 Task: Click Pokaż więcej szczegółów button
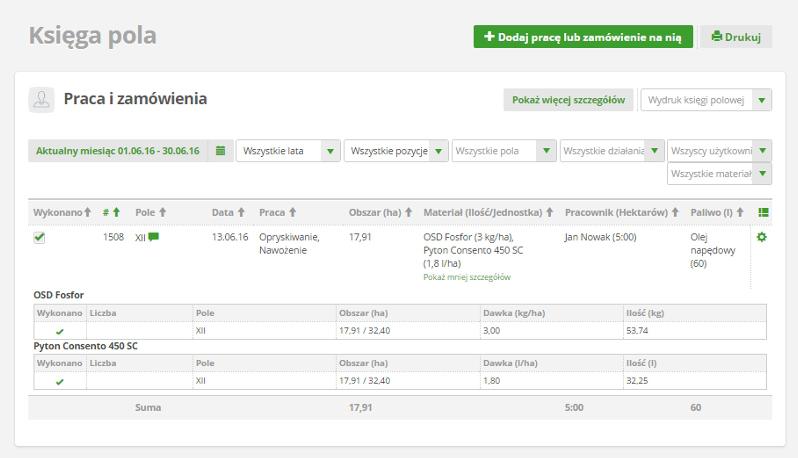coord(568,100)
